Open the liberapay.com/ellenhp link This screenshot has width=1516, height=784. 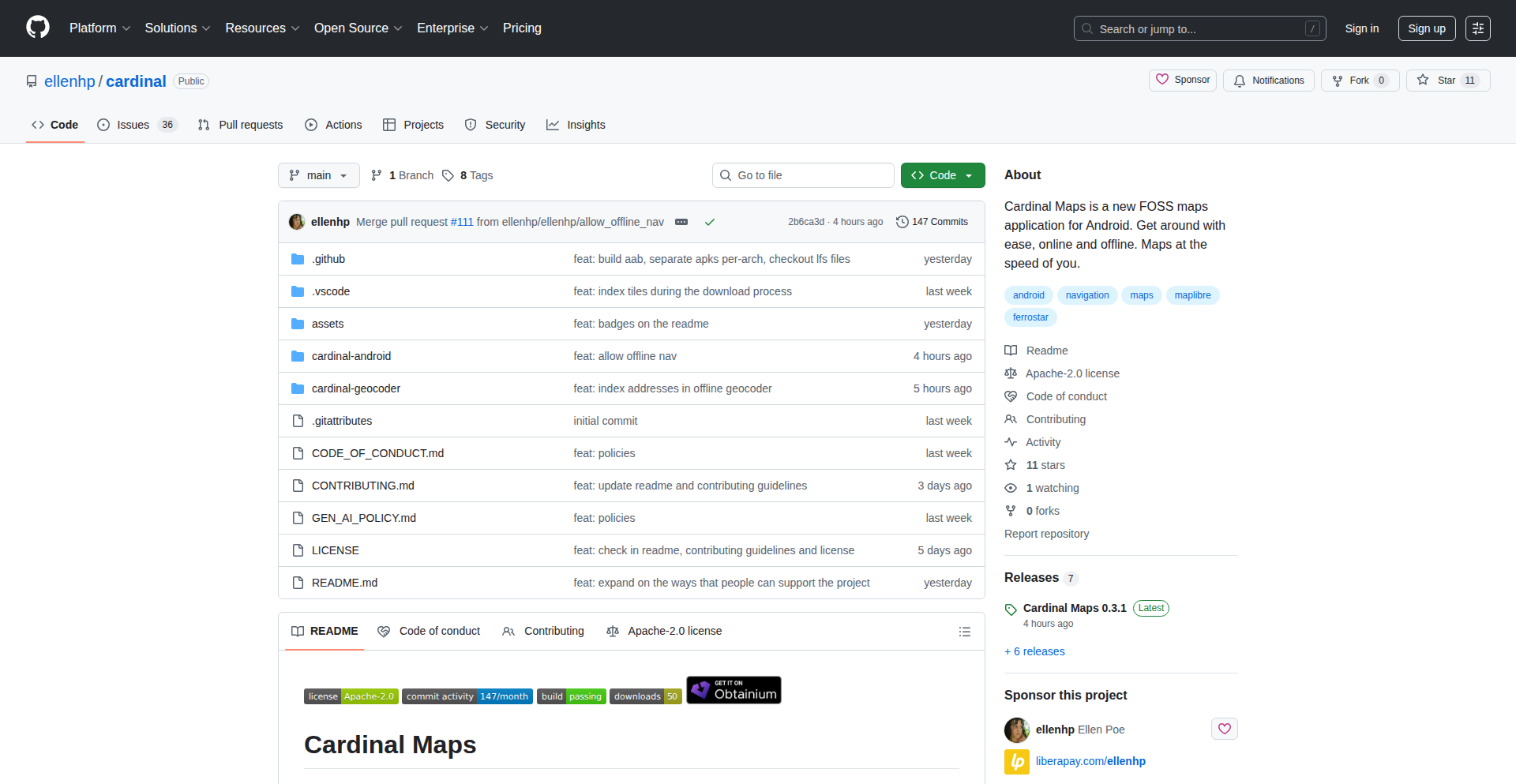click(1090, 761)
